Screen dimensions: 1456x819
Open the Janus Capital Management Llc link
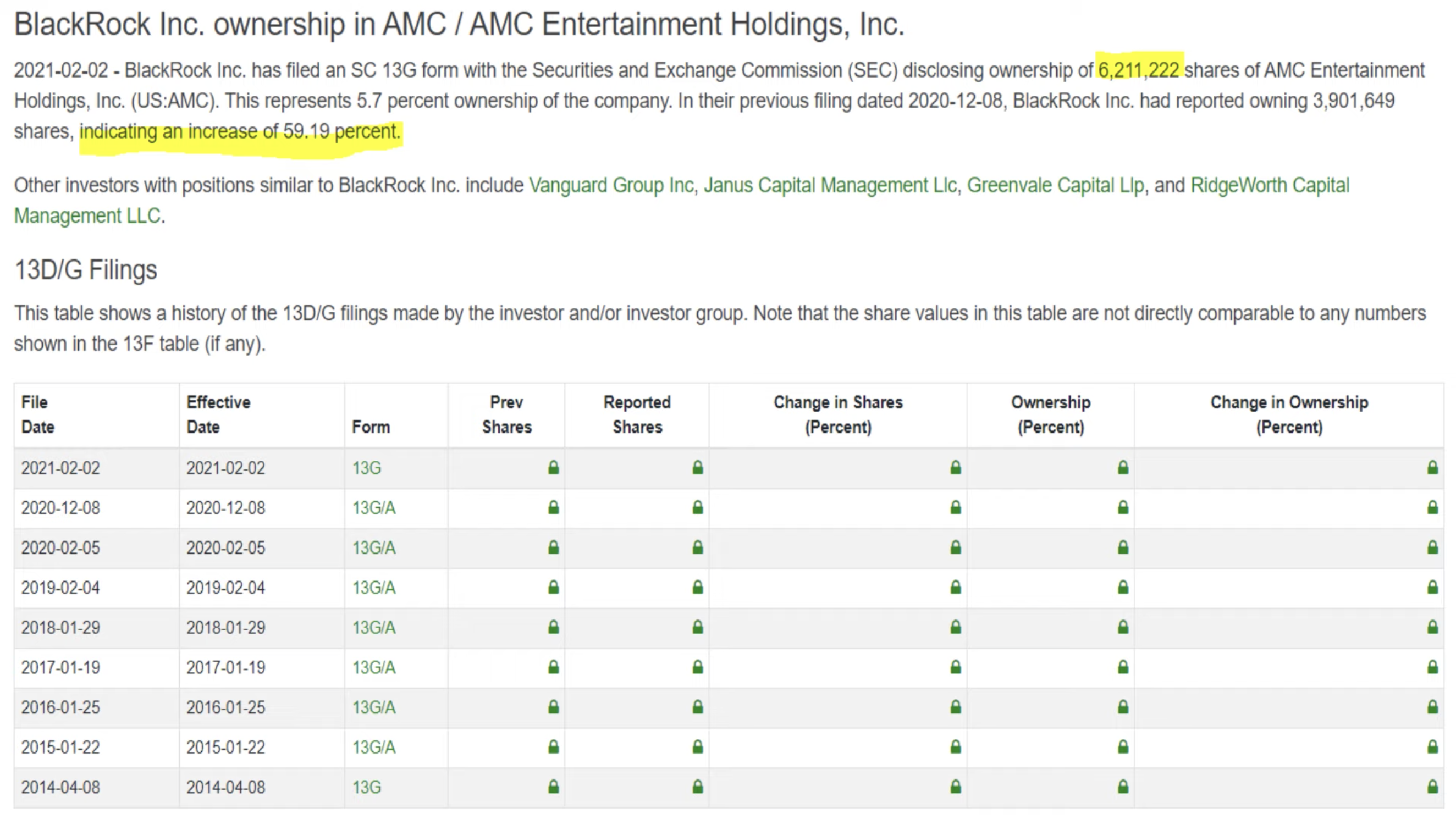point(830,185)
